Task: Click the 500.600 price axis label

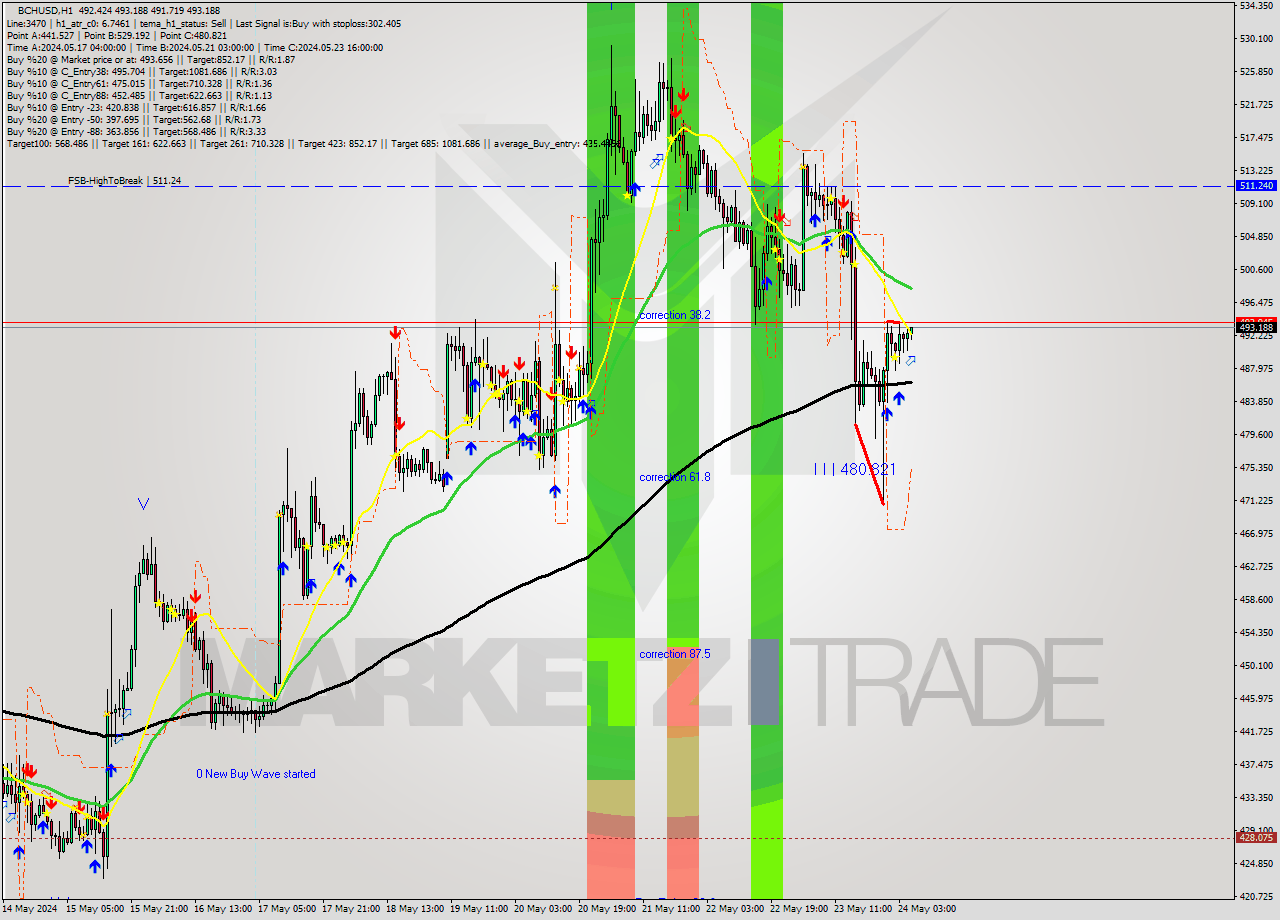Action: click(1256, 269)
